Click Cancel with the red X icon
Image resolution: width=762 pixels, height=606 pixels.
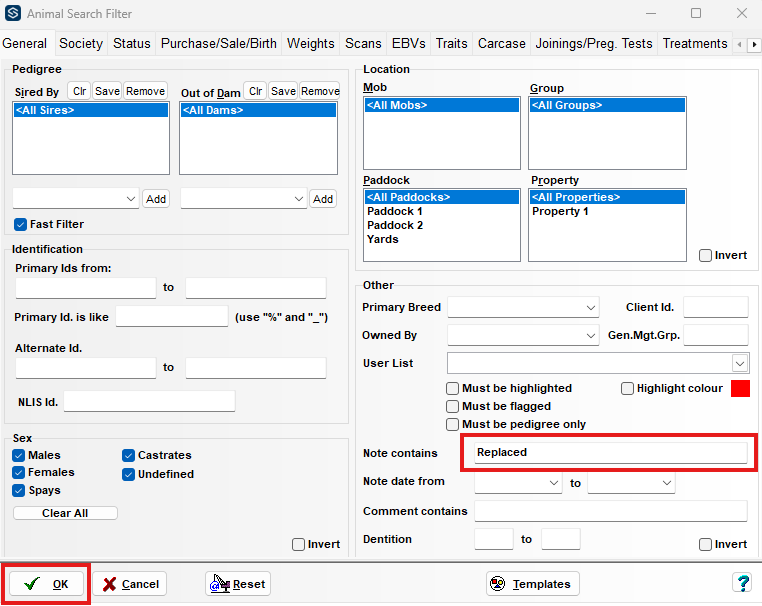point(130,584)
